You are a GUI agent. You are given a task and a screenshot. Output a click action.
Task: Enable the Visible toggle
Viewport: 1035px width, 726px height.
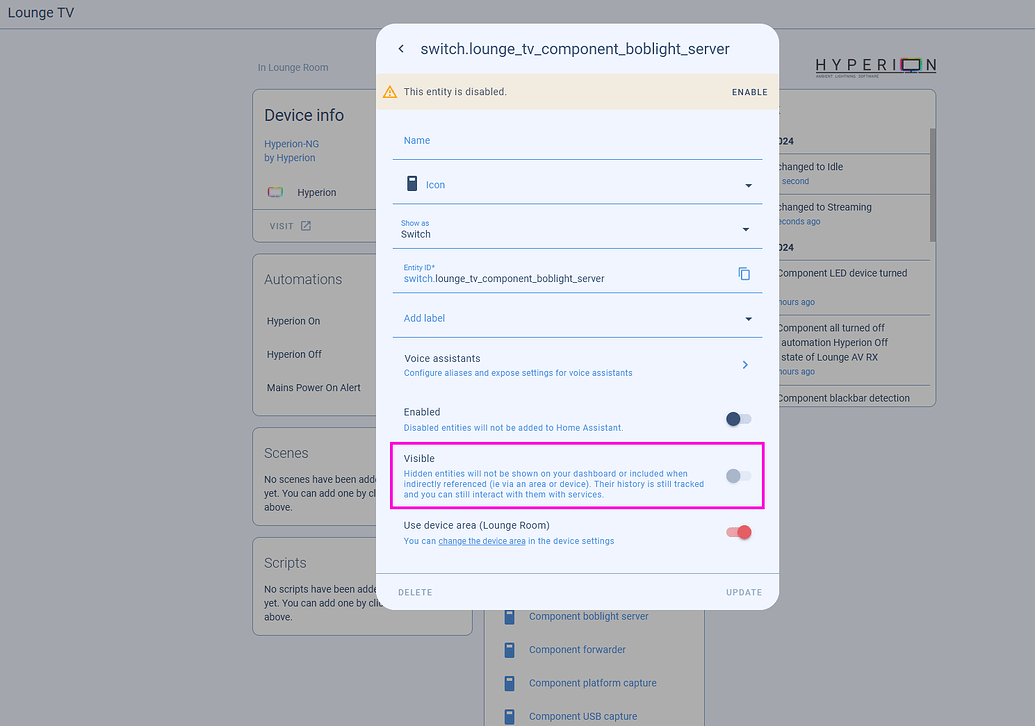point(737,476)
